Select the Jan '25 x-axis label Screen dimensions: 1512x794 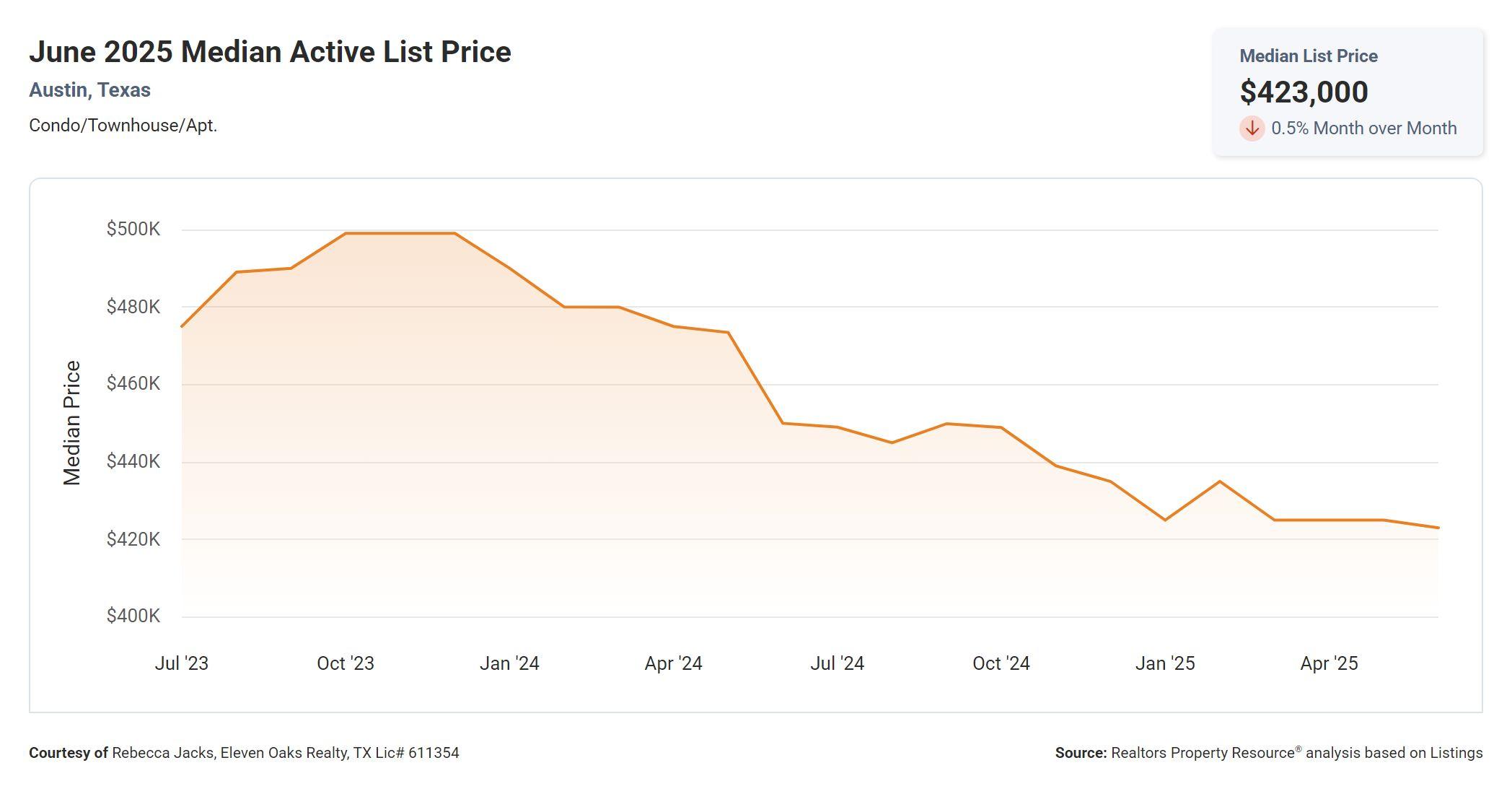coord(1165,663)
